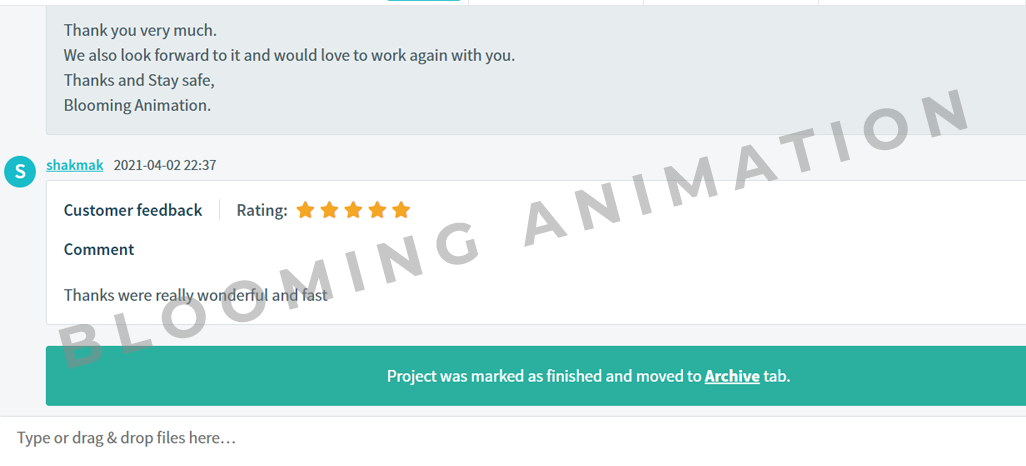Screen dimensions: 1026x466
Task: Click the 'Thanks and Stay safe,' line
Action: [139, 80]
